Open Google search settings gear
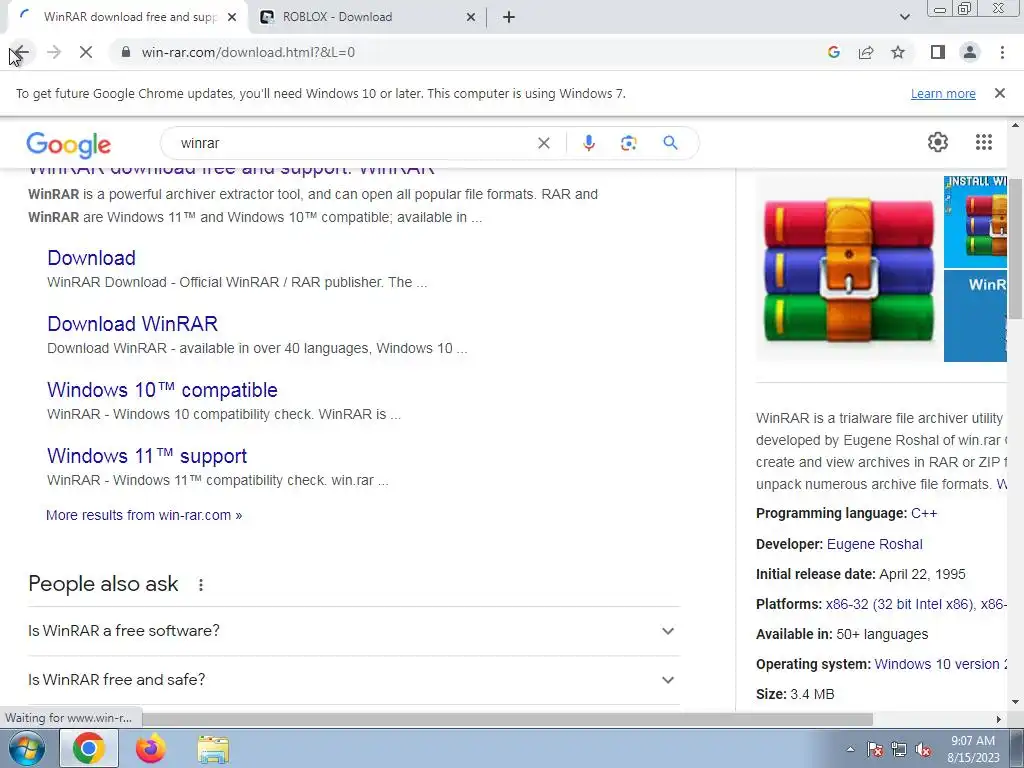The height and width of the screenshot is (768, 1024). click(938, 142)
